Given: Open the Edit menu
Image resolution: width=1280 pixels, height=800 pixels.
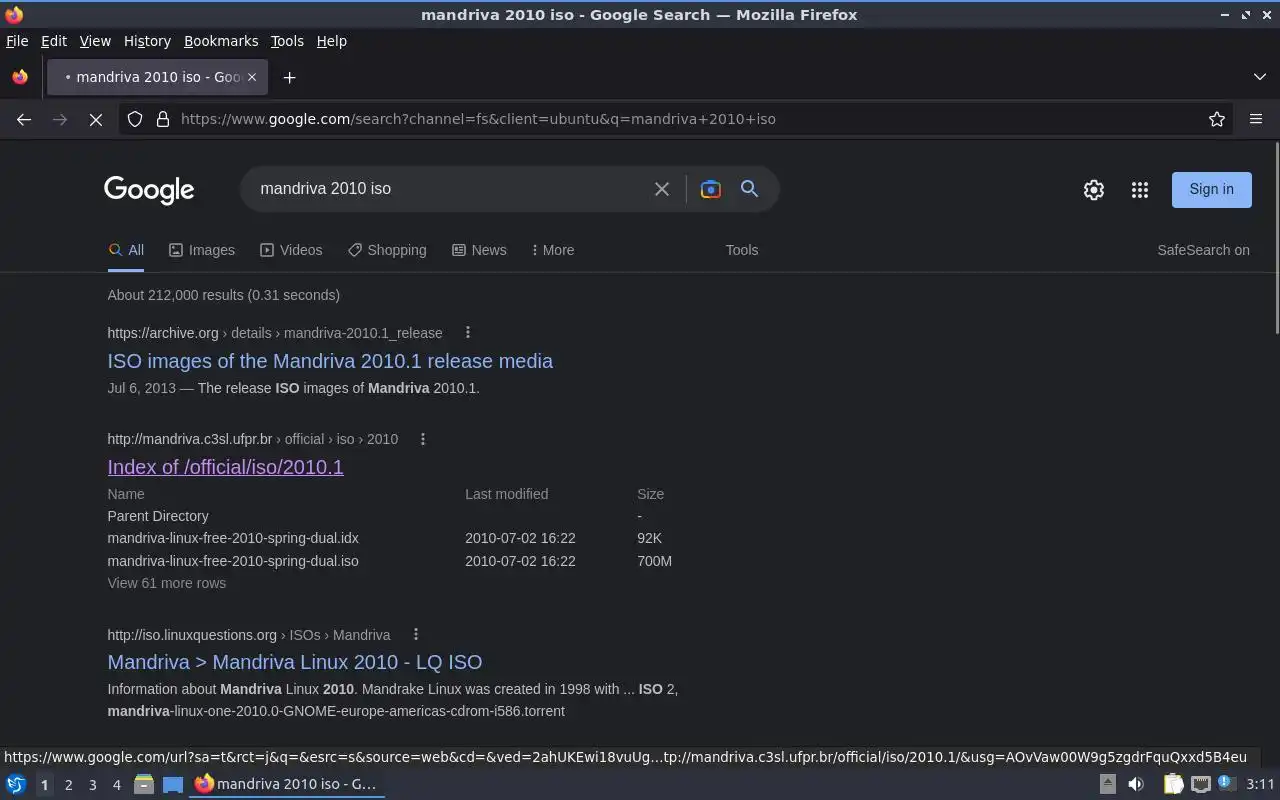Looking at the screenshot, I should point(54,41).
